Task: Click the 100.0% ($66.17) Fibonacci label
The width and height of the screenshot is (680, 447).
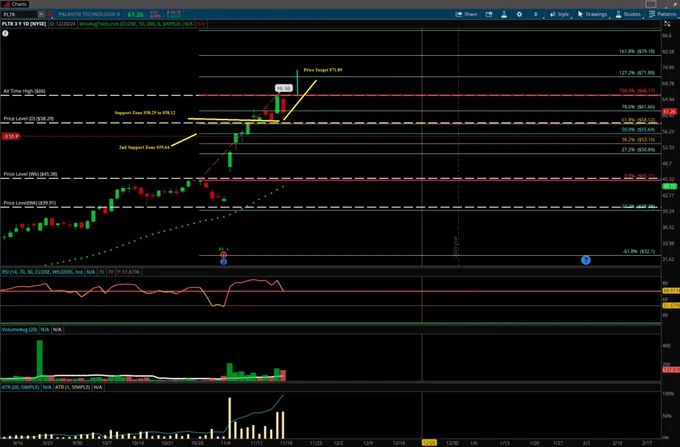Action: 637,91
